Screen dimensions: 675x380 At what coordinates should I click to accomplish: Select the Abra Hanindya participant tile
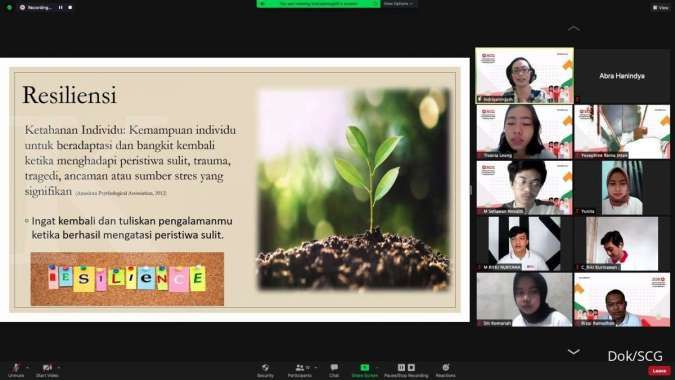(x=622, y=76)
